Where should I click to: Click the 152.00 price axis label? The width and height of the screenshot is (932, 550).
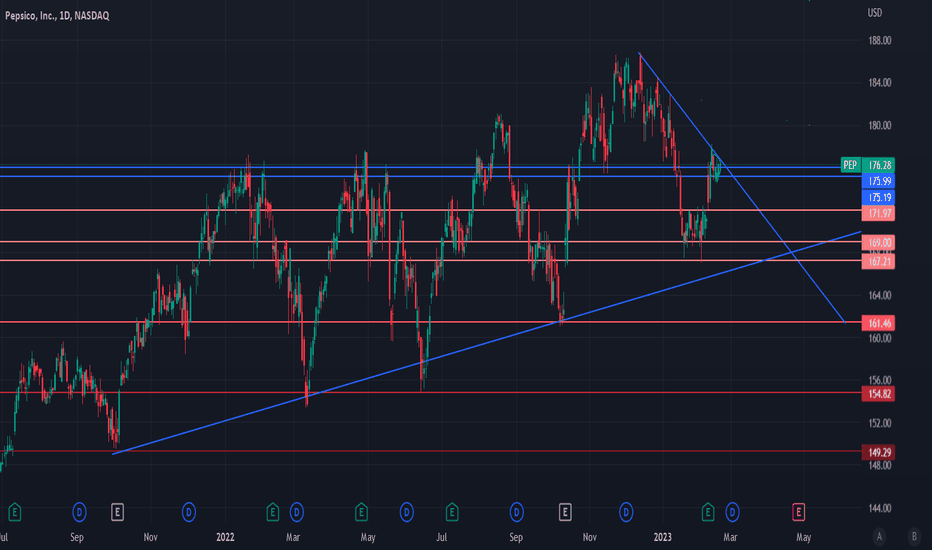coord(880,423)
